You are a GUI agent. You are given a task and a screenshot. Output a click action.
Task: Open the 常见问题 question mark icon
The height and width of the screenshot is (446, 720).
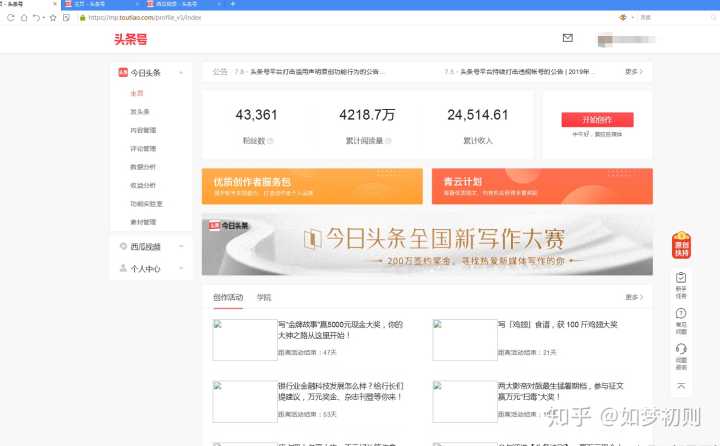[x=680, y=319]
